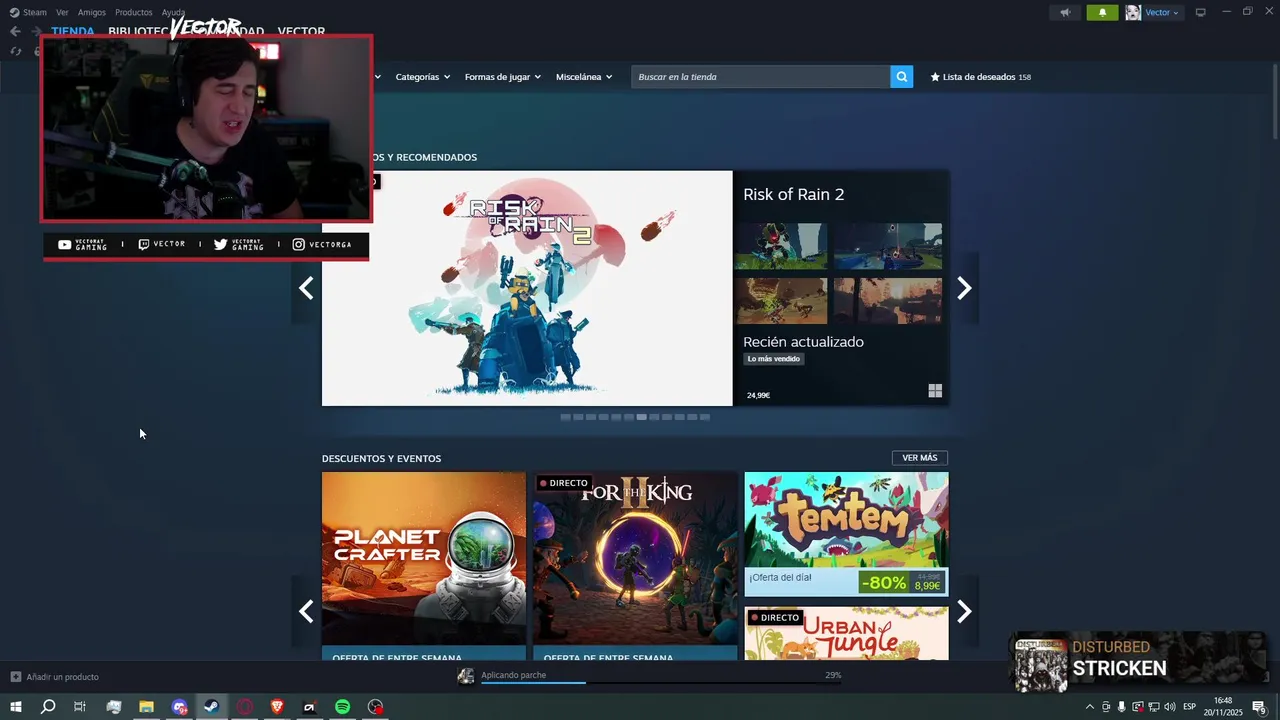Show next featured game arrow

[x=964, y=288]
